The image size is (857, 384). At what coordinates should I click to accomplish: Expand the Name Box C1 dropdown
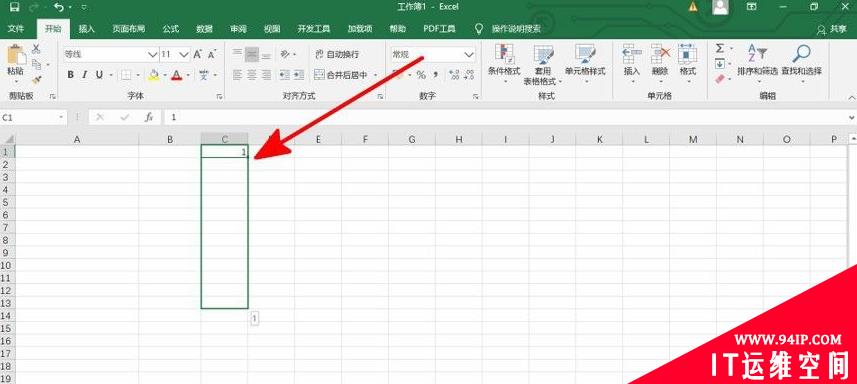(61, 117)
